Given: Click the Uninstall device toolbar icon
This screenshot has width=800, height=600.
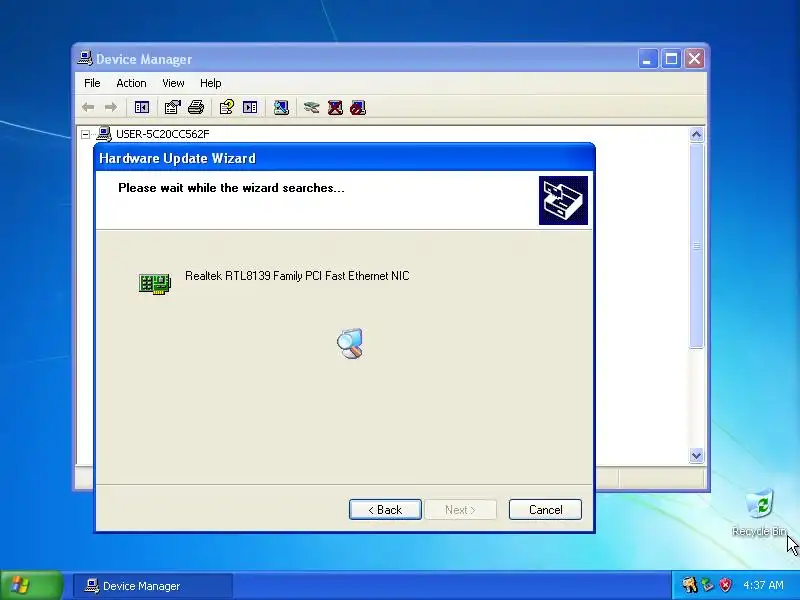Looking at the screenshot, I should click(335, 107).
